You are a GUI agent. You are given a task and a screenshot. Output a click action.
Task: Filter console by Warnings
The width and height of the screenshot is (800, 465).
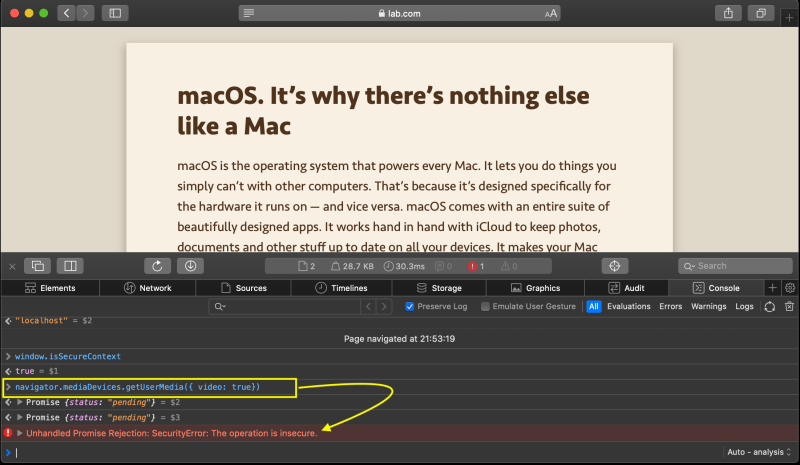(x=709, y=306)
